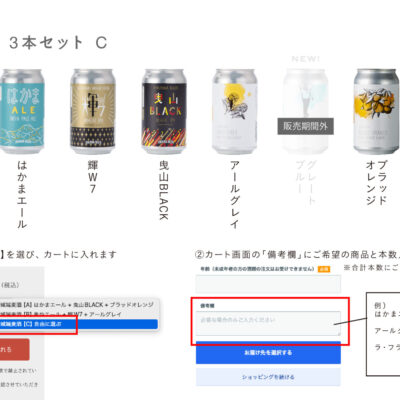The width and height of the screenshot is (400, 400).
Task: Choose option [A] はかまエール + 曳山BLACK + ブラッドオレンジ
Action: point(79,305)
